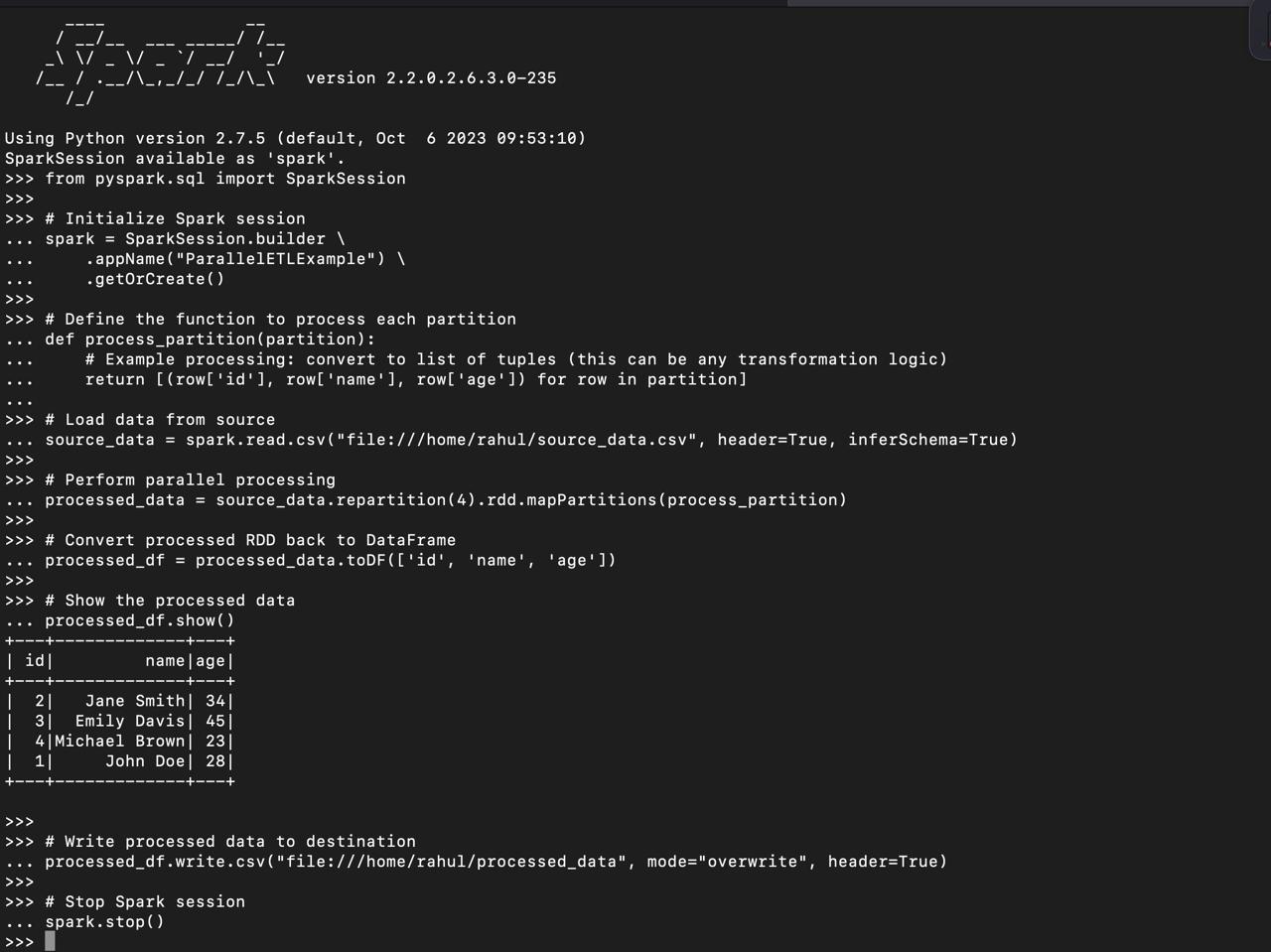Click the dark tab segment in top bar
This screenshot has width=1271, height=952.
(393, 3)
